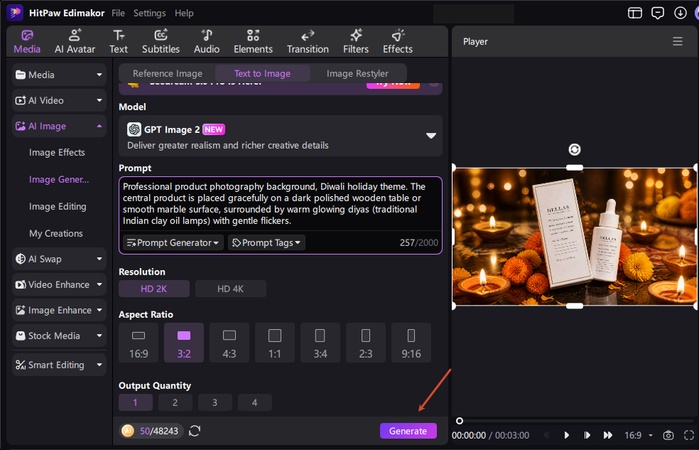The image size is (699, 450).
Task: Click the credits coin icon
Action: pos(128,431)
